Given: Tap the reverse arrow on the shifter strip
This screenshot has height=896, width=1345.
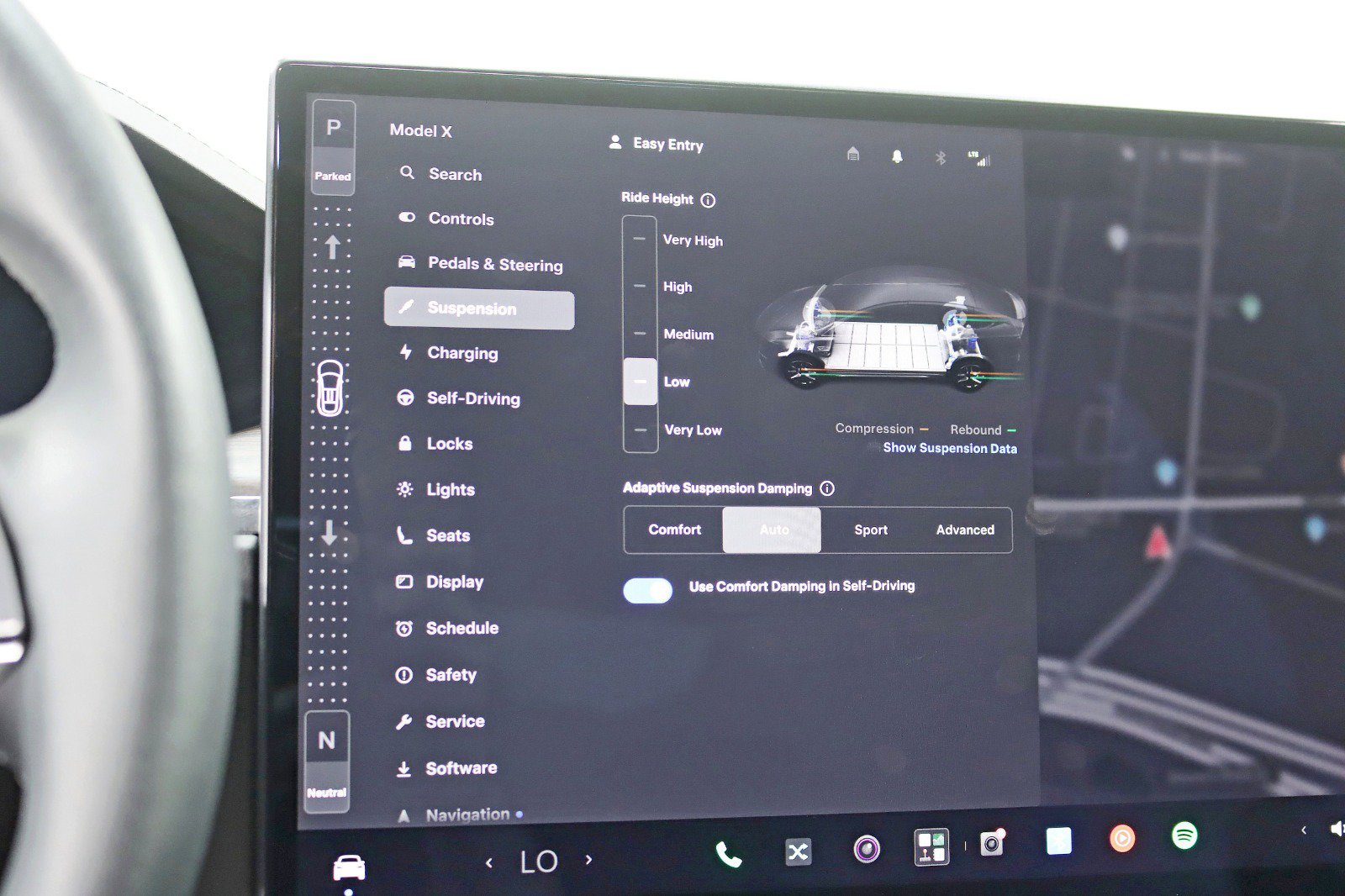Looking at the screenshot, I should [x=329, y=532].
